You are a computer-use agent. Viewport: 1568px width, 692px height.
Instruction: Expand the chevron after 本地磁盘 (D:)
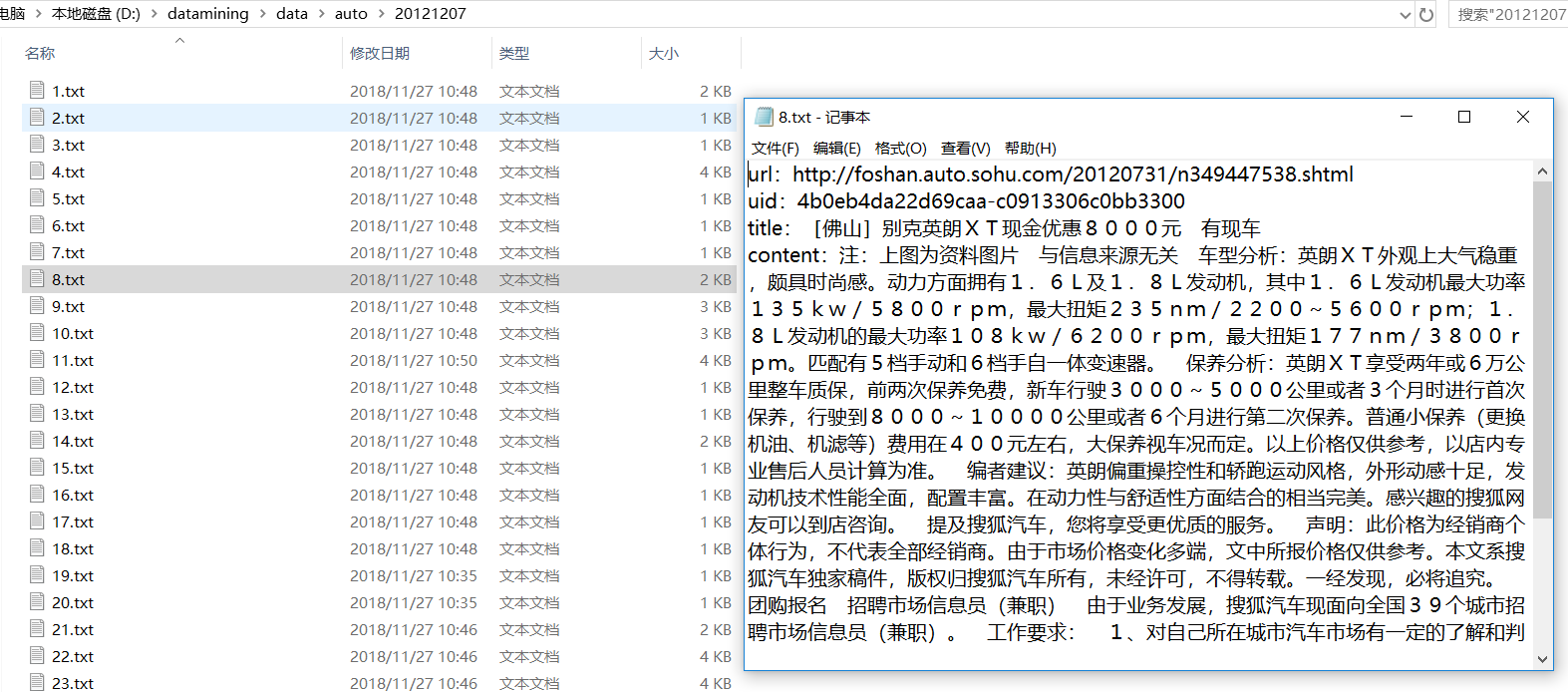(154, 14)
